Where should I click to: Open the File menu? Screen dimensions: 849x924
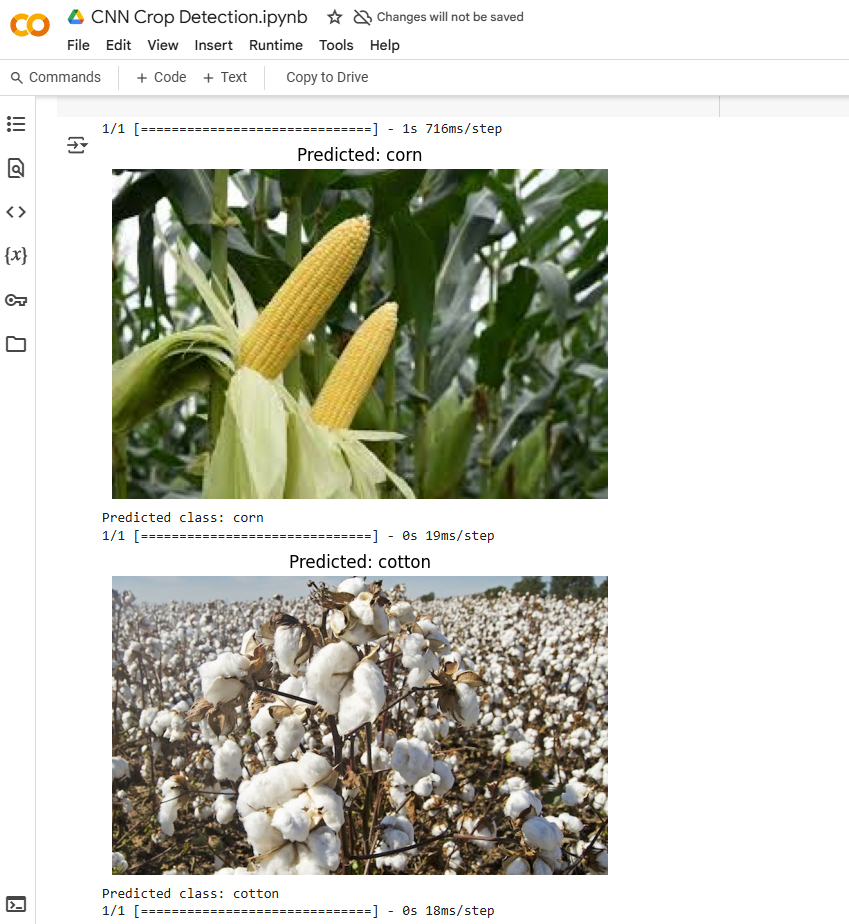coord(78,45)
